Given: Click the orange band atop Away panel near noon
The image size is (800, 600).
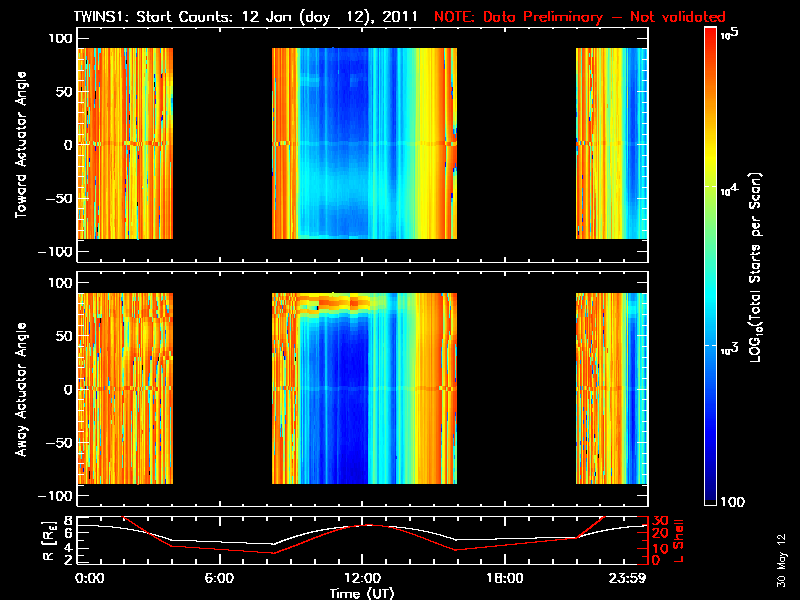Looking at the screenshot, I should pos(334,302).
